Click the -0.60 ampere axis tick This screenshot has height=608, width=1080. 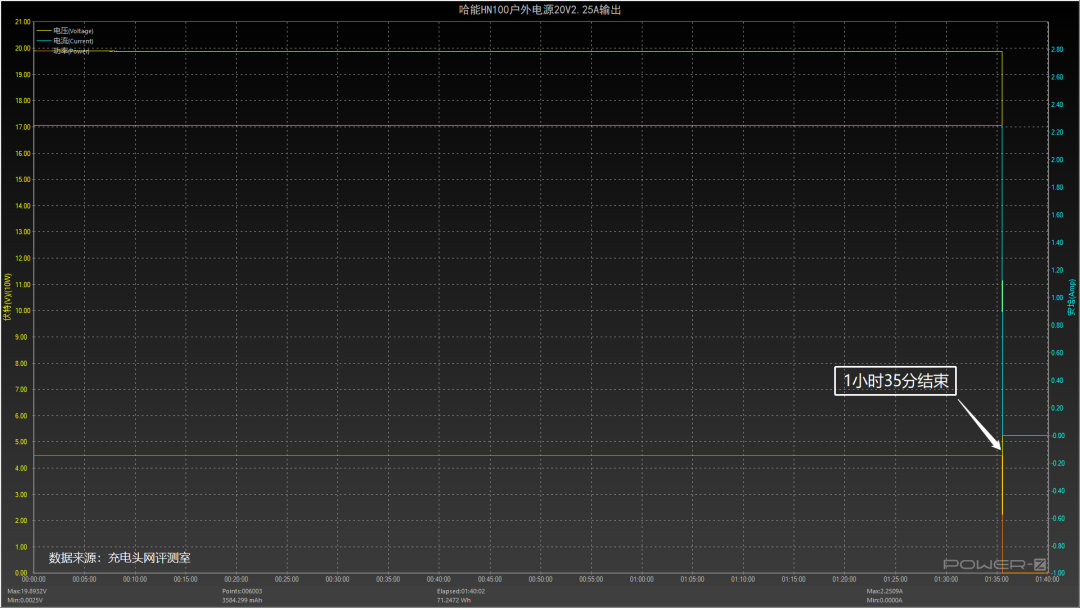tap(1057, 518)
